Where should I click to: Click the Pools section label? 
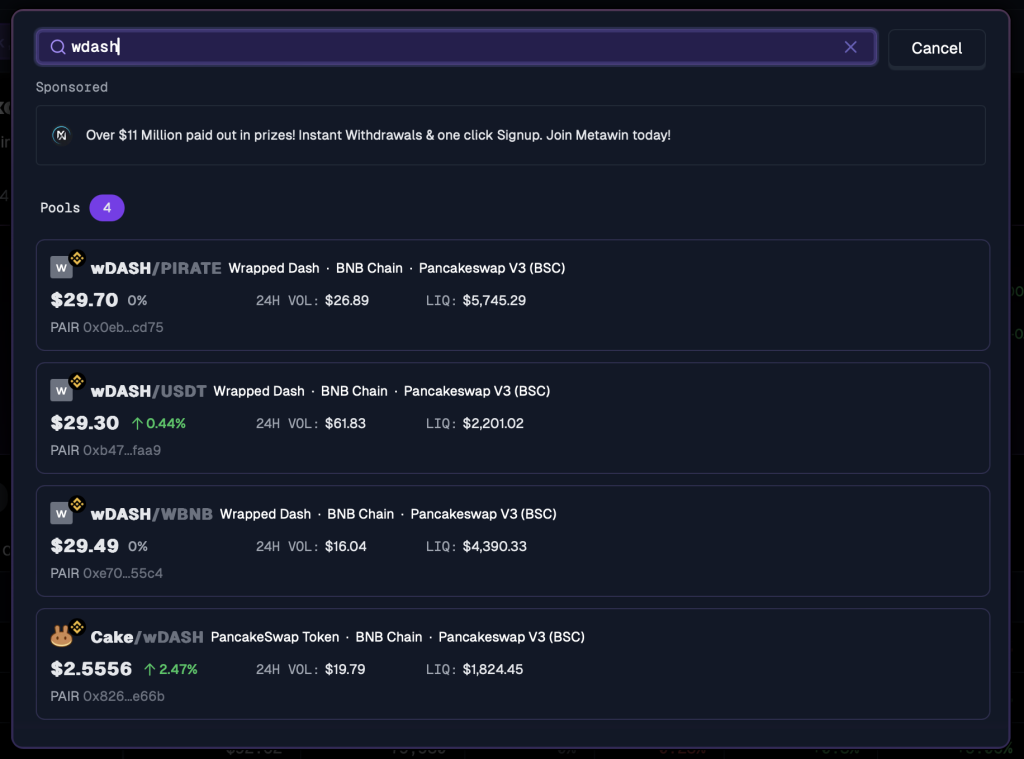click(x=60, y=208)
